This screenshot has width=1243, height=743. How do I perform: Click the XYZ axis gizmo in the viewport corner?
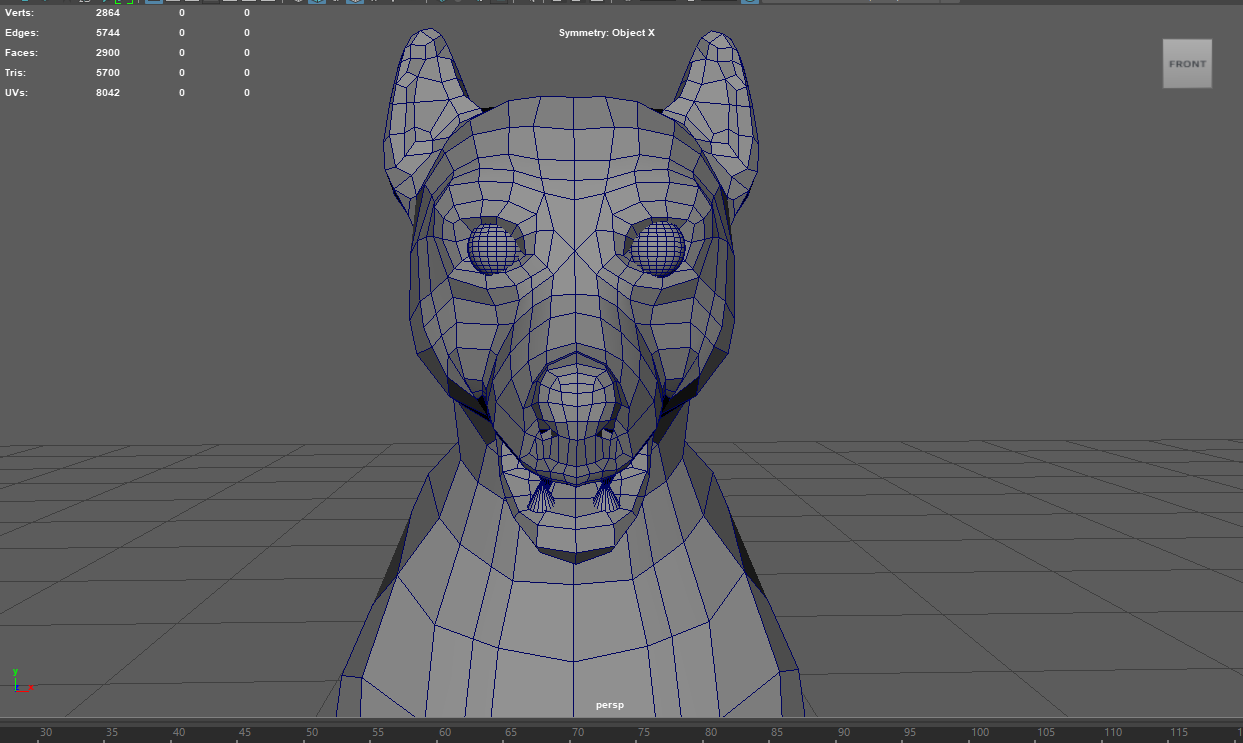[x=22, y=681]
